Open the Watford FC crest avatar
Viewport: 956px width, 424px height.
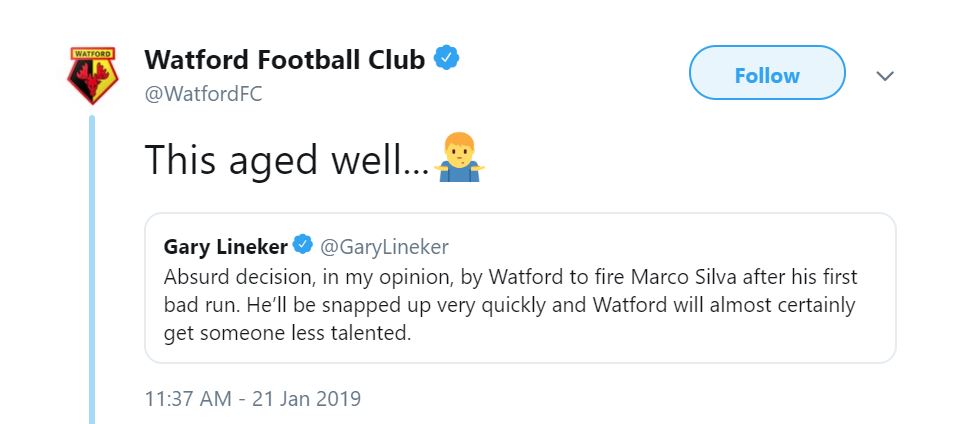click(x=92, y=76)
